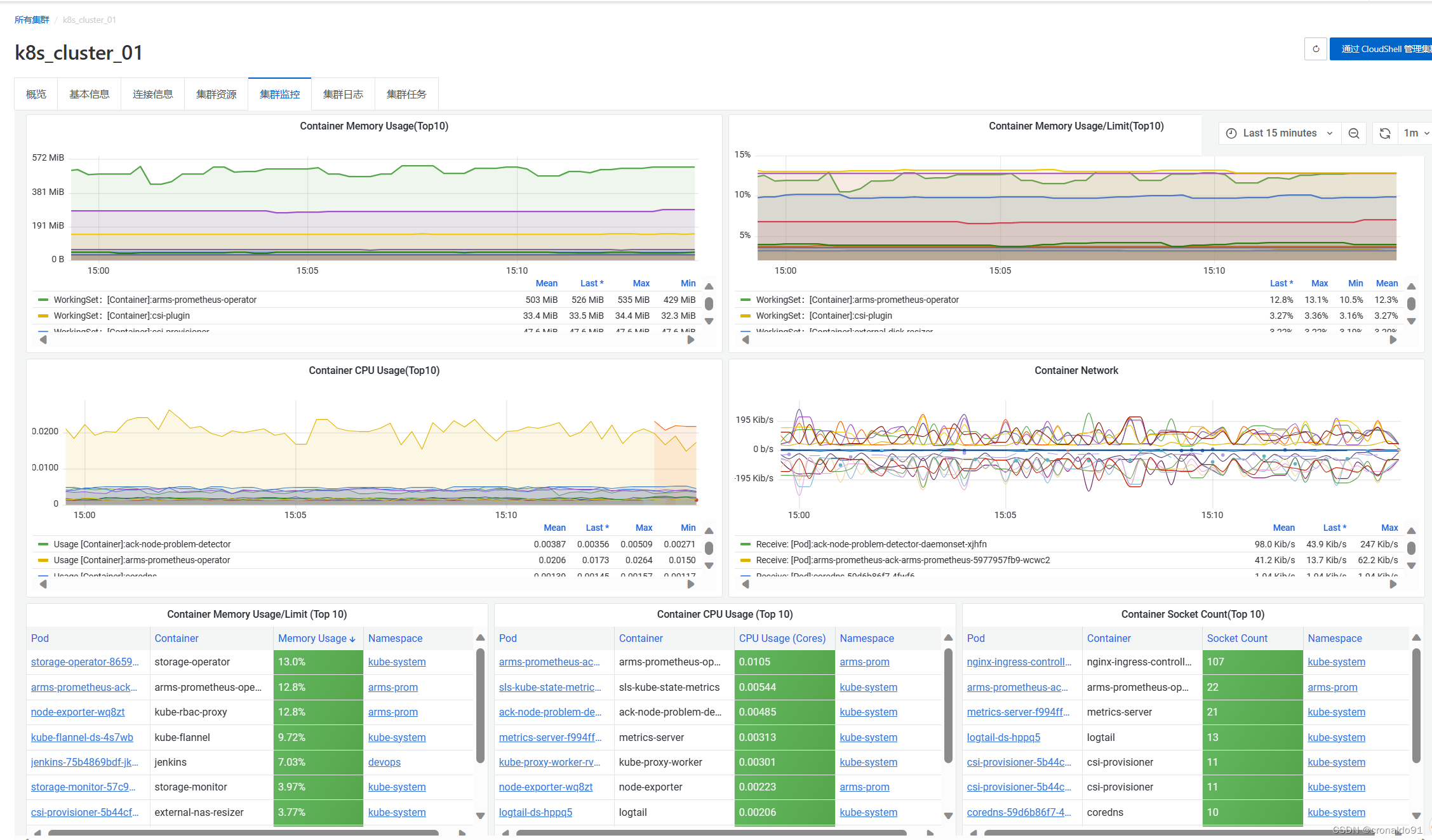Click left scroll arrow under Memory Usage legend
The image size is (1432, 840).
(x=43, y=340)
